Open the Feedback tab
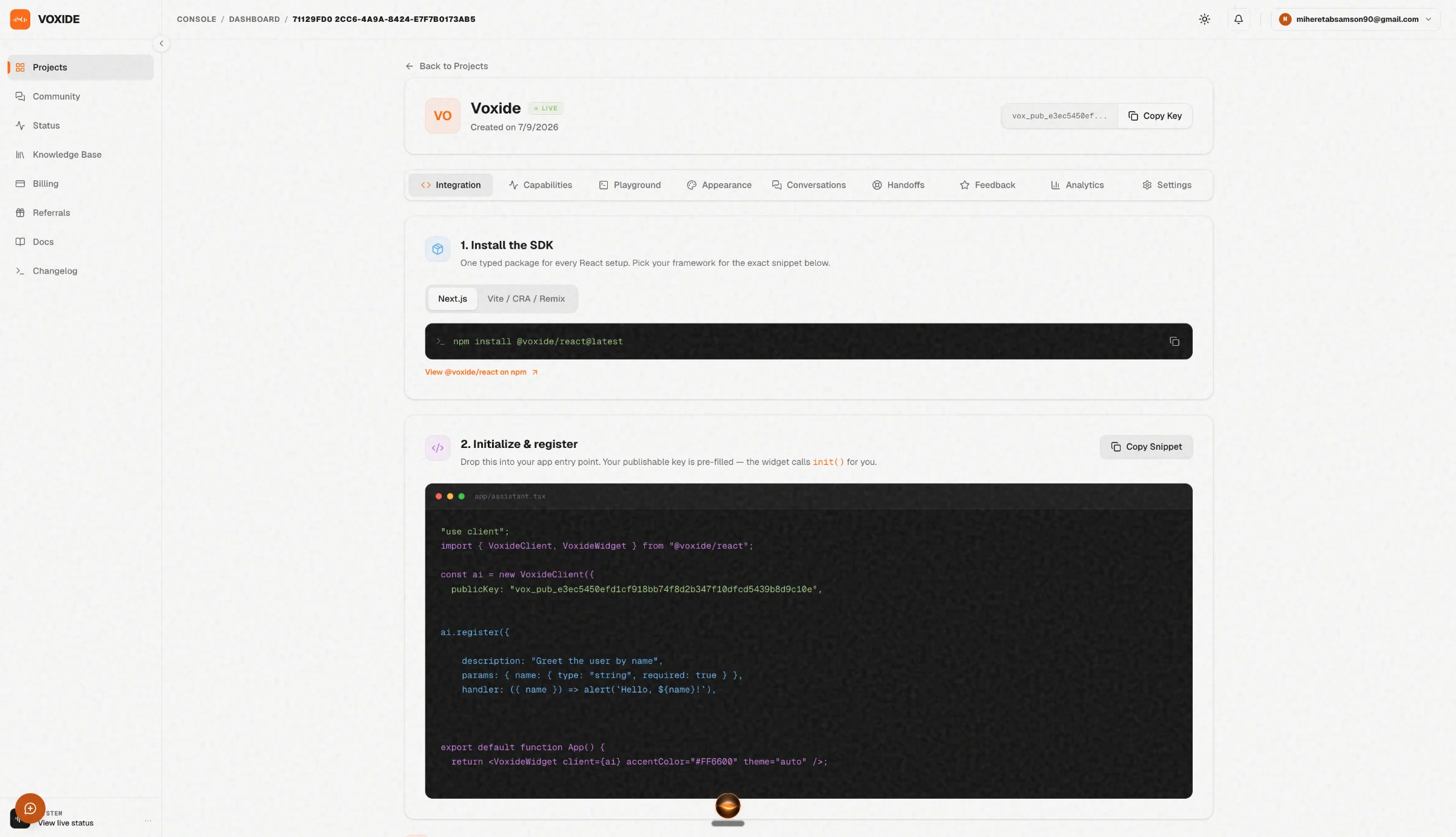Image resolution: width=1456 pixels, height=837 pixels. [988, 185]
